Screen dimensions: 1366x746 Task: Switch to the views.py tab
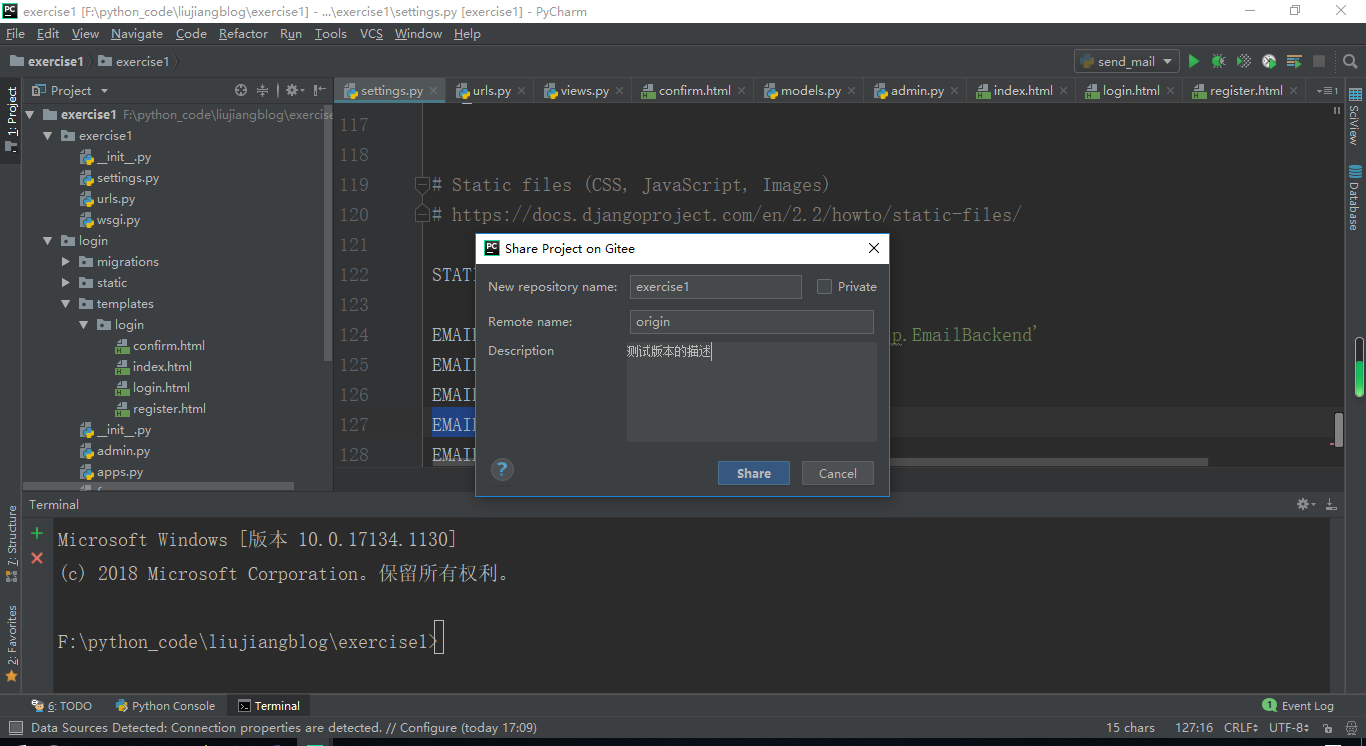click(584, 91)
